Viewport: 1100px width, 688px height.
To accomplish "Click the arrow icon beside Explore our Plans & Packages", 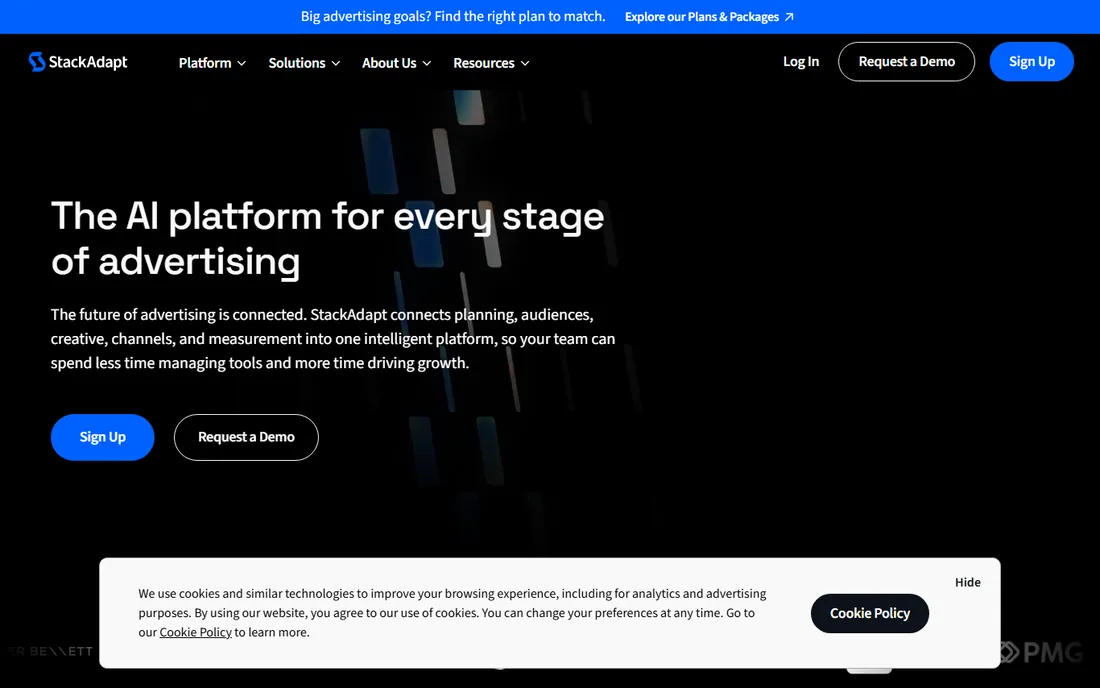I will click(x=789, y=17).
